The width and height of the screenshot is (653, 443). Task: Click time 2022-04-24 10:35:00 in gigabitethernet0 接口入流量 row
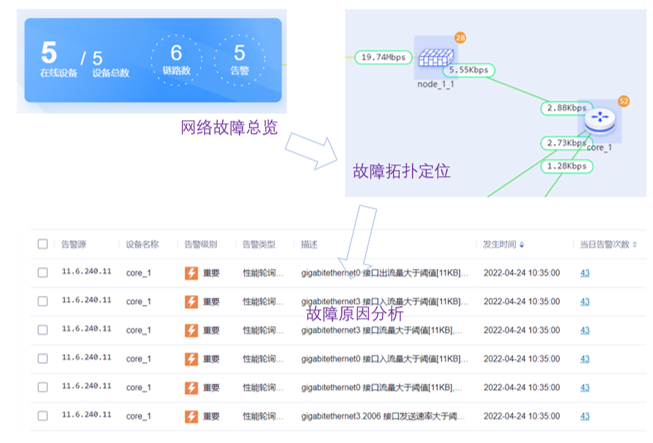(521, 359)
